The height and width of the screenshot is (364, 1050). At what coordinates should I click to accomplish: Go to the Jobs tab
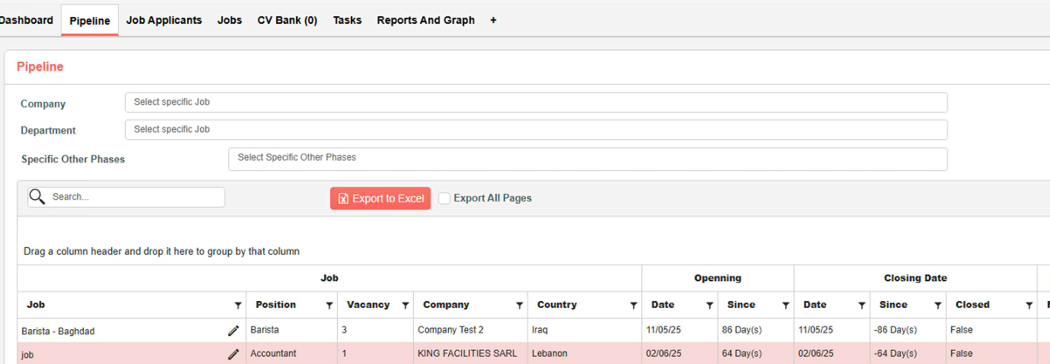tap(230, 20)
